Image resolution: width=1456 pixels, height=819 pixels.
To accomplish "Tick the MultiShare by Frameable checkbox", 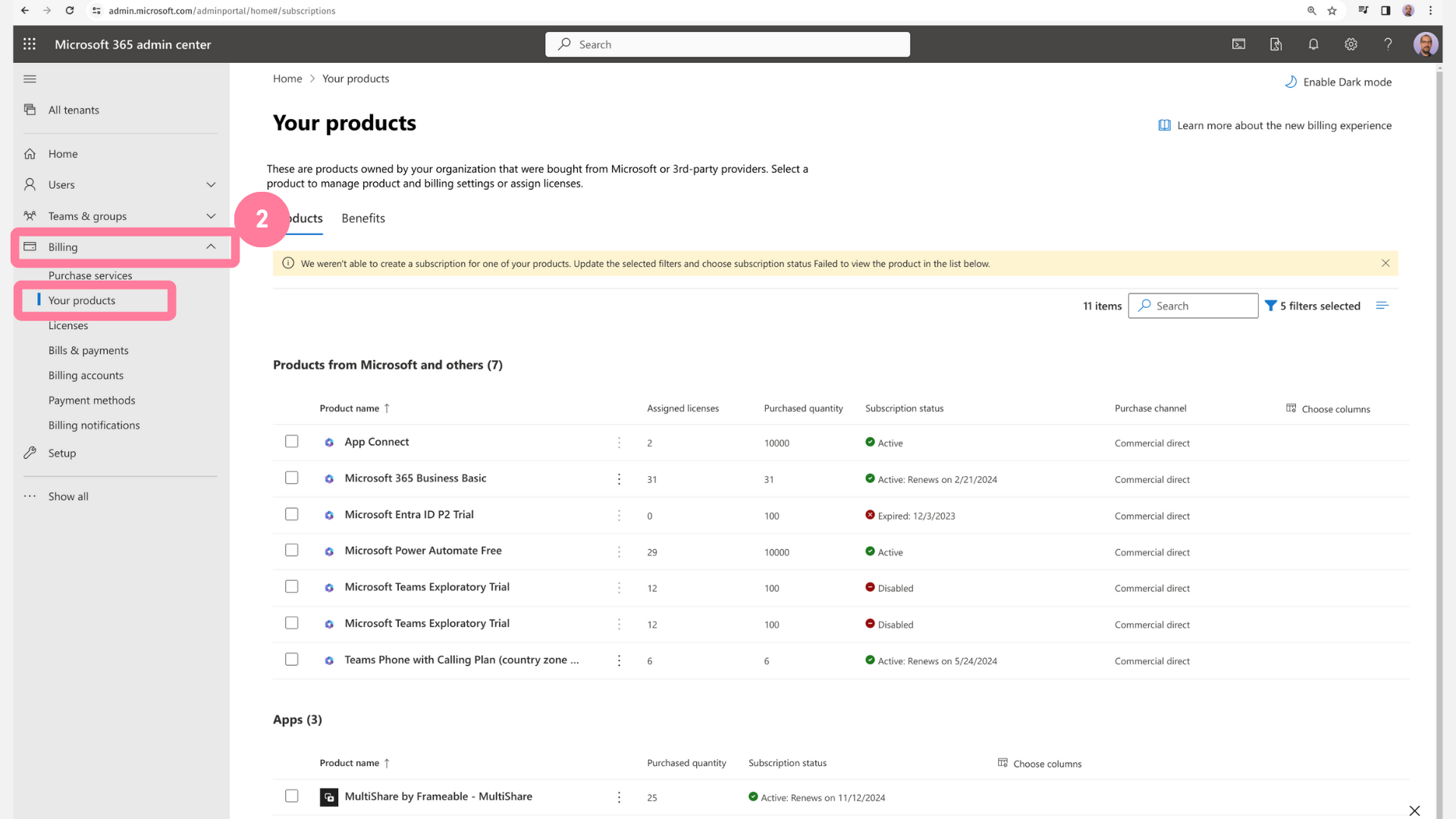I will [x=291, y=795].
